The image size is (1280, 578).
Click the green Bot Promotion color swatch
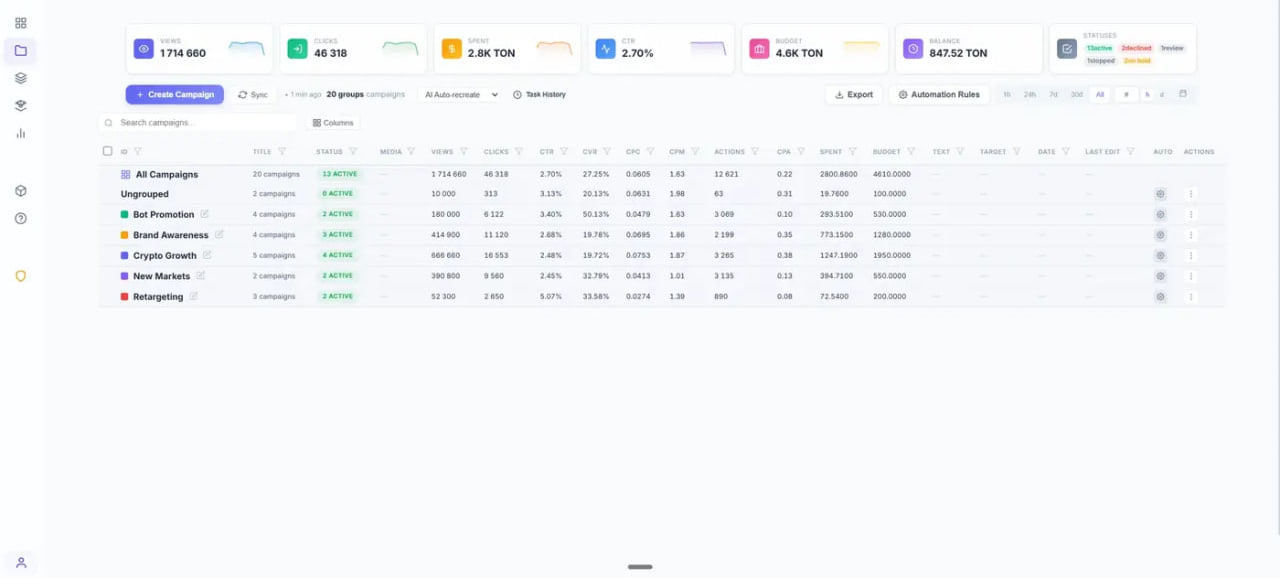tap(125, 214)
